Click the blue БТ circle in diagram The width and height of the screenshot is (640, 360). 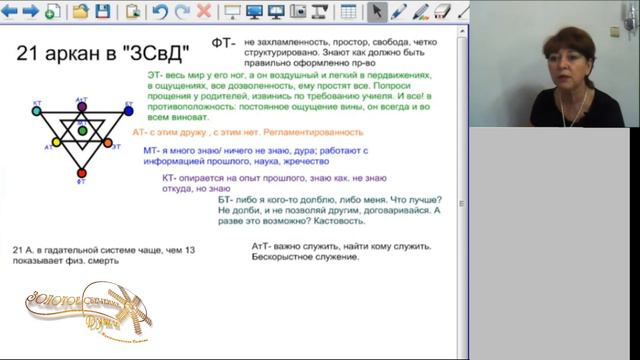[129, 111]
